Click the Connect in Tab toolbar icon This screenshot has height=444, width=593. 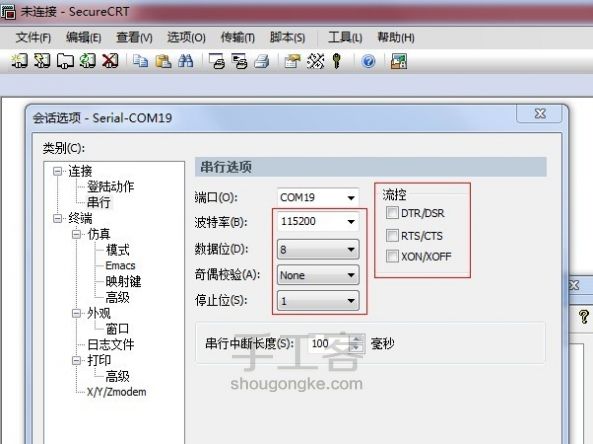coord(65,61)
